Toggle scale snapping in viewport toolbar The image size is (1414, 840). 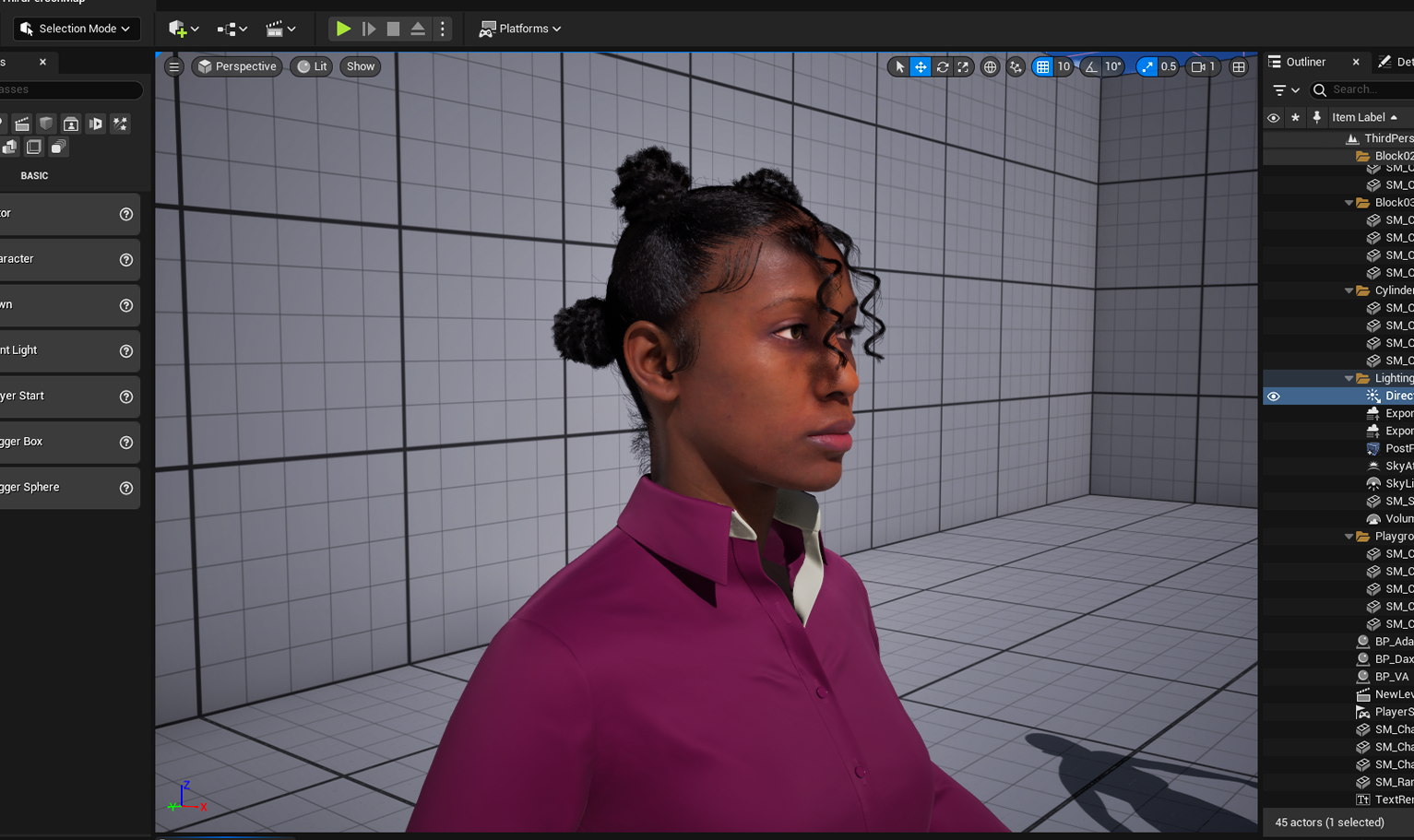(1147, 66)
